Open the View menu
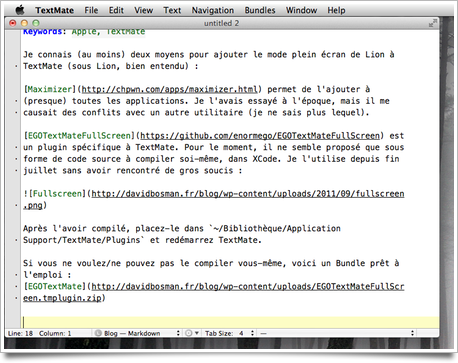This screenshot has width=458, height=363. pos(143,10)
